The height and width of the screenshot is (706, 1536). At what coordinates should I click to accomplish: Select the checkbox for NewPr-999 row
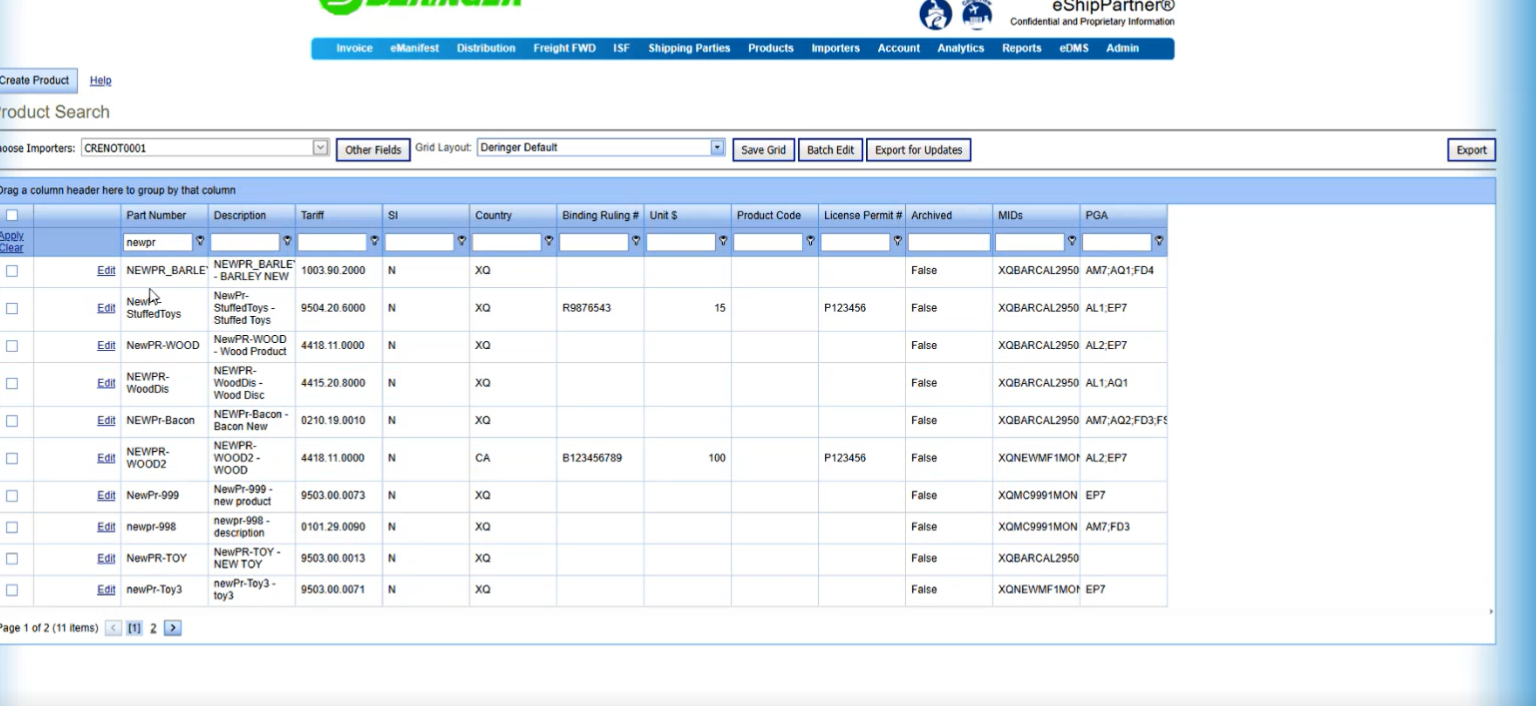pos(12,496)
